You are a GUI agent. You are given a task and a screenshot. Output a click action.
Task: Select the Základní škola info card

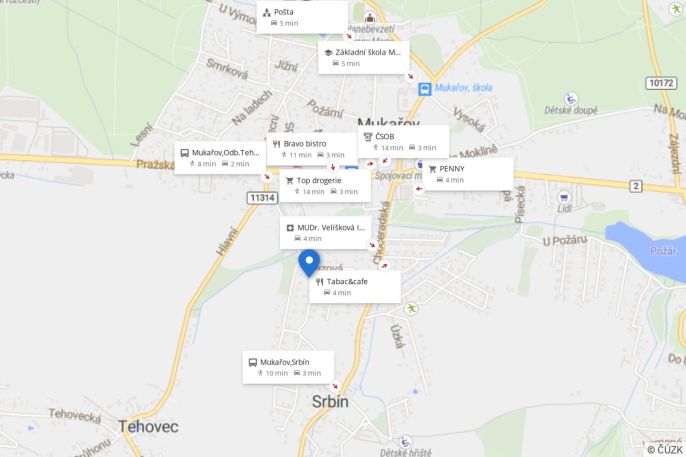[364, 57]
